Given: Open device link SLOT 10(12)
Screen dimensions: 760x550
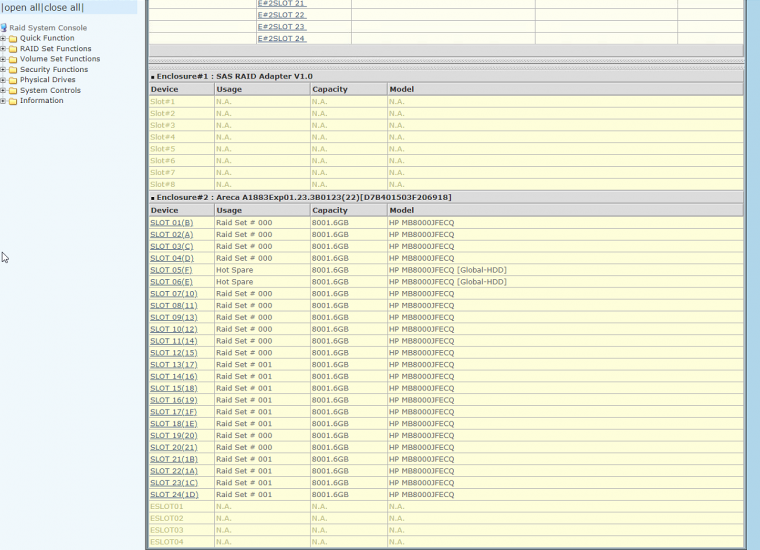Looking at the screenshot, I should (x=174, y=329).
